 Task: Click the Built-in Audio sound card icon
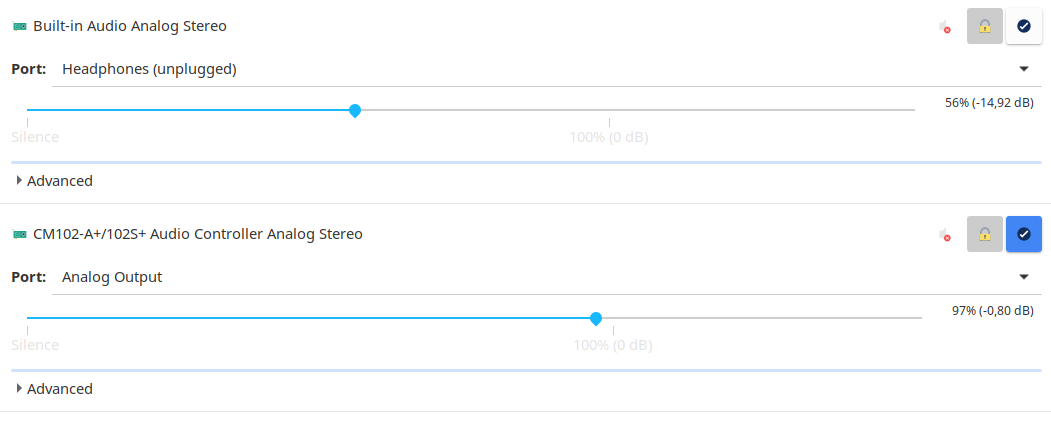[x=19, y=26]
